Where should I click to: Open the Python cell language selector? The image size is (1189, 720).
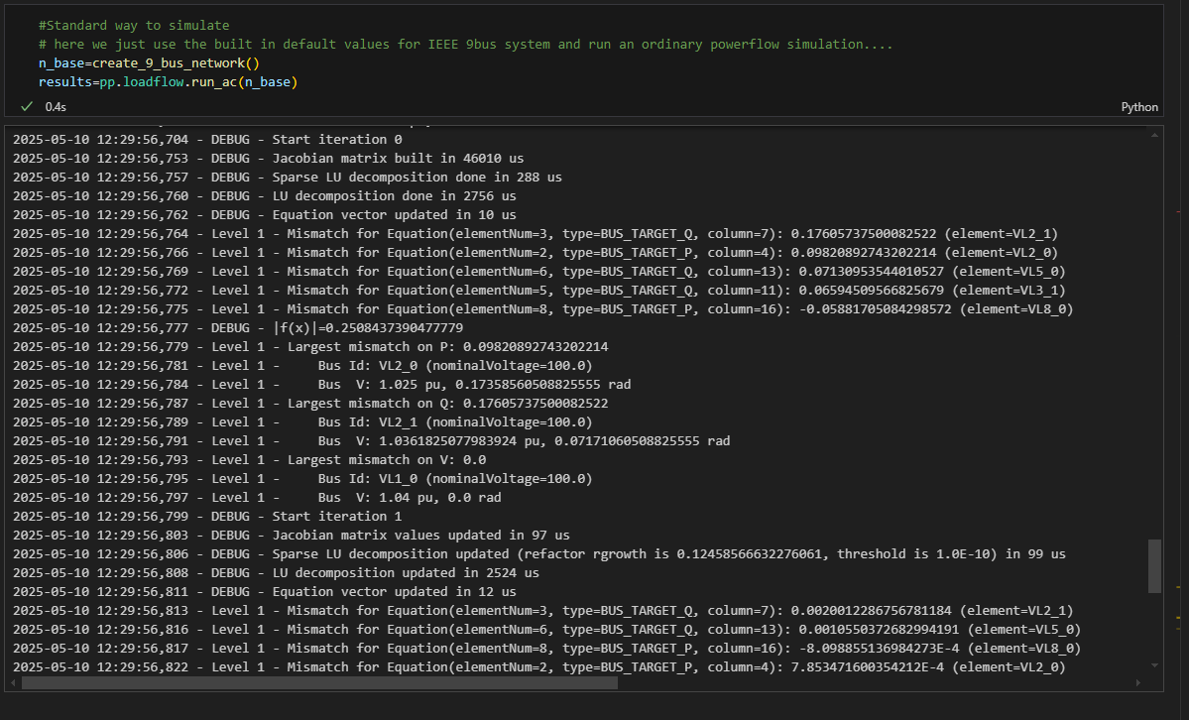[x=1139, y=107]
